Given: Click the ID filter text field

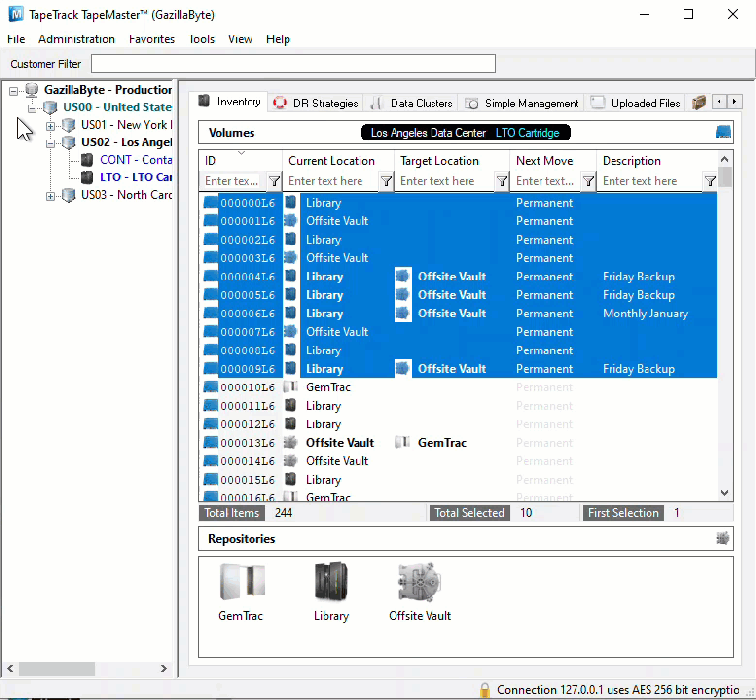Looking at the screenshot, I should pos(233,181).
